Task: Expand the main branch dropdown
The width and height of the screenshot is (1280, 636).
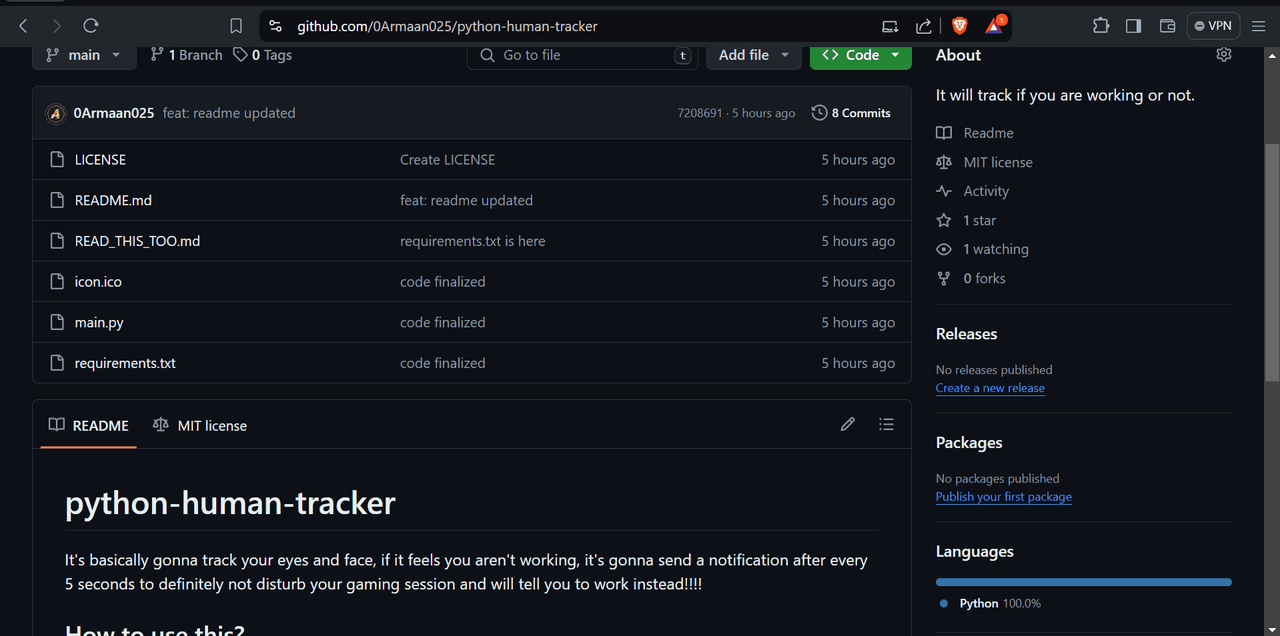Action: click(83, 55)
